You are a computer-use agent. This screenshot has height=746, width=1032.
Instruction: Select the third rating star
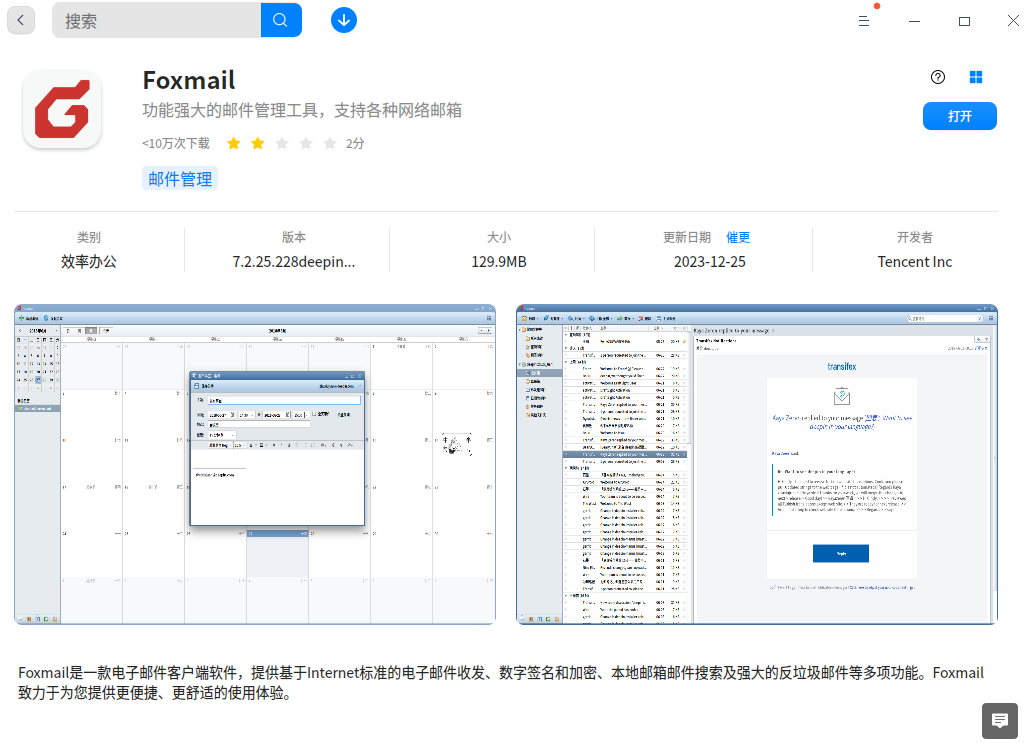point(282,144)
